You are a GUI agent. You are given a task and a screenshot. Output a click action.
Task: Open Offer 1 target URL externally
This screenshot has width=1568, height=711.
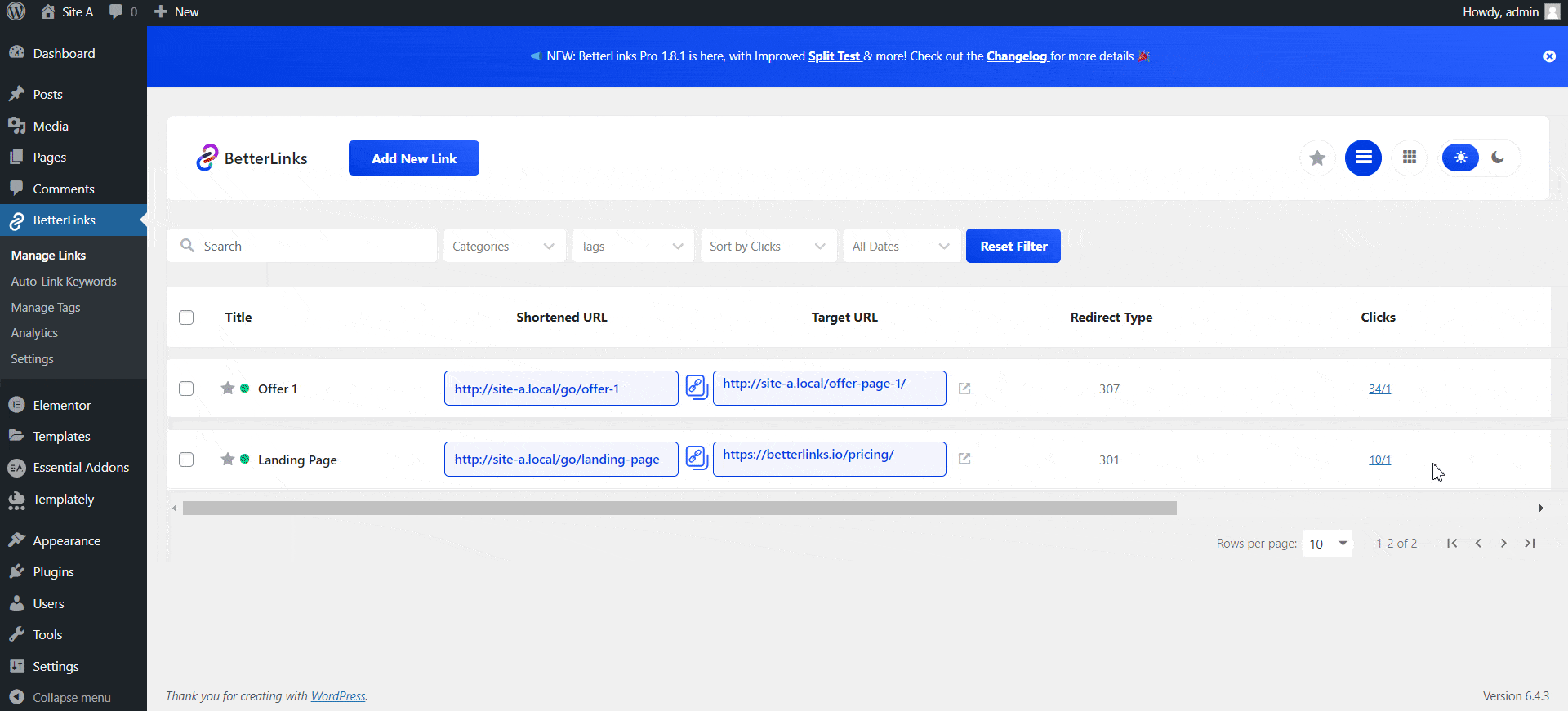click(964, 389)
